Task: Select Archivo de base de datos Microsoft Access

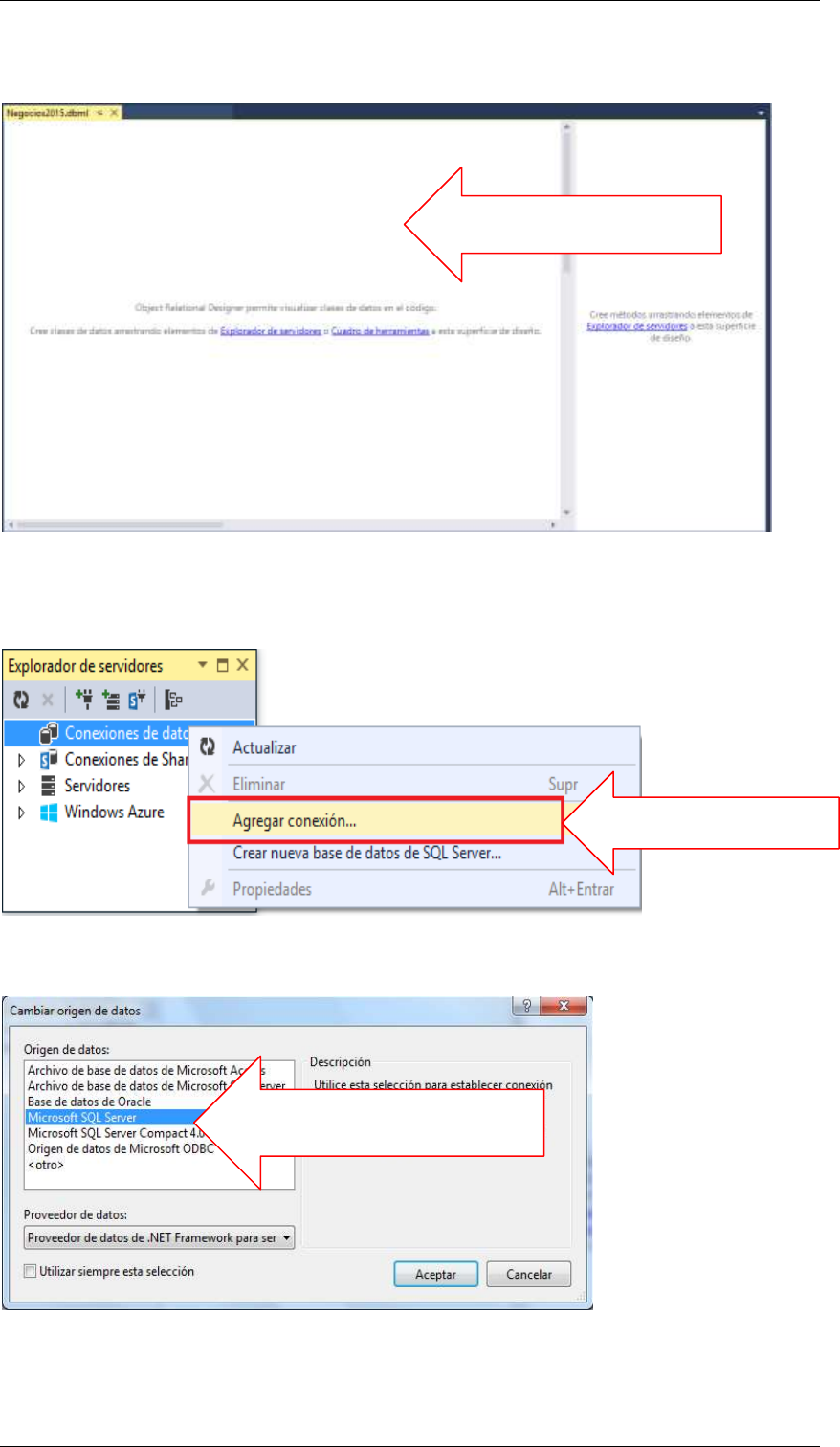Action: [x=145, y=1070]
